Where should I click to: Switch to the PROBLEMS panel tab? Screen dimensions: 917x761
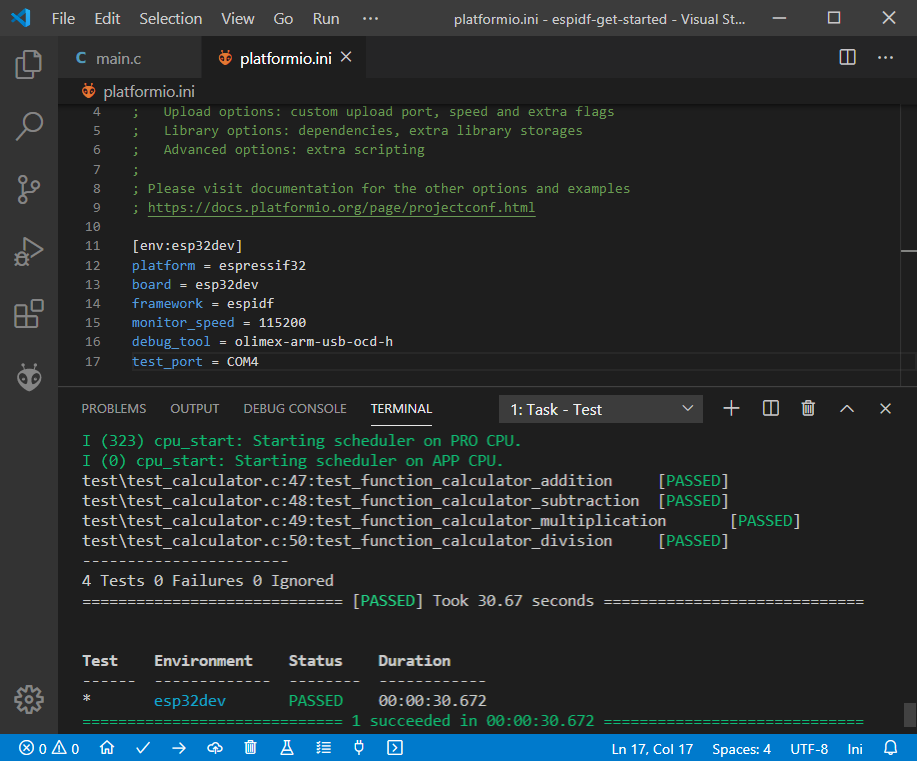113,409
